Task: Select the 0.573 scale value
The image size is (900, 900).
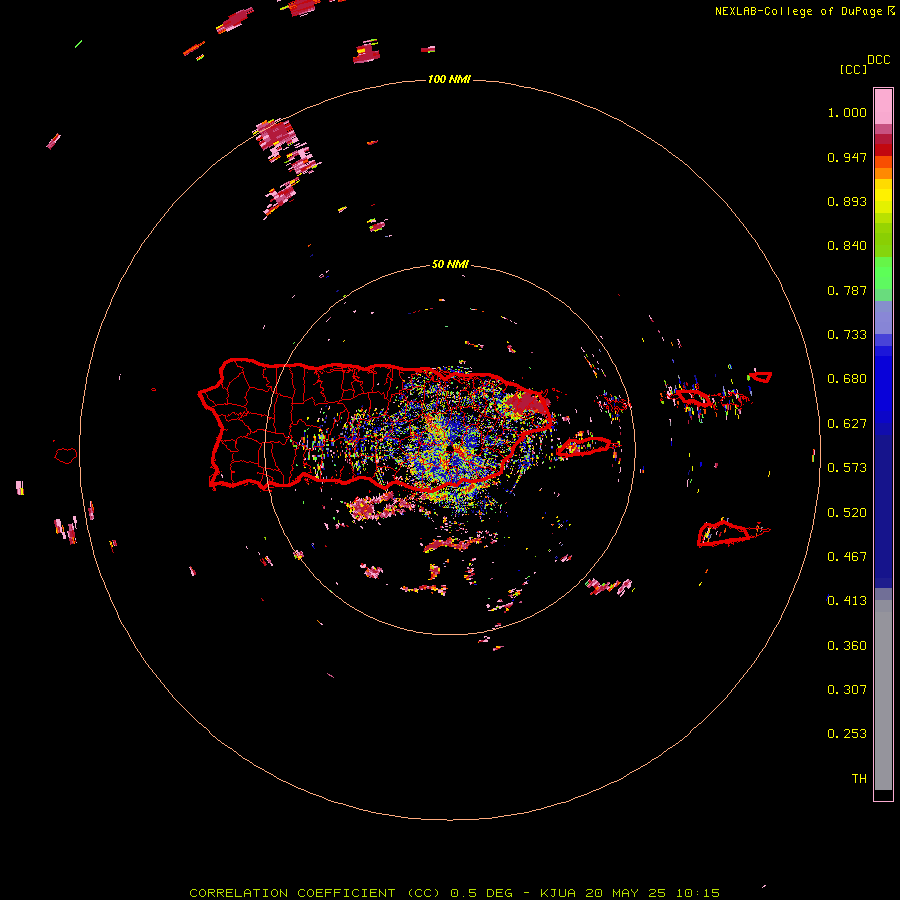Action: pos(847,468)
